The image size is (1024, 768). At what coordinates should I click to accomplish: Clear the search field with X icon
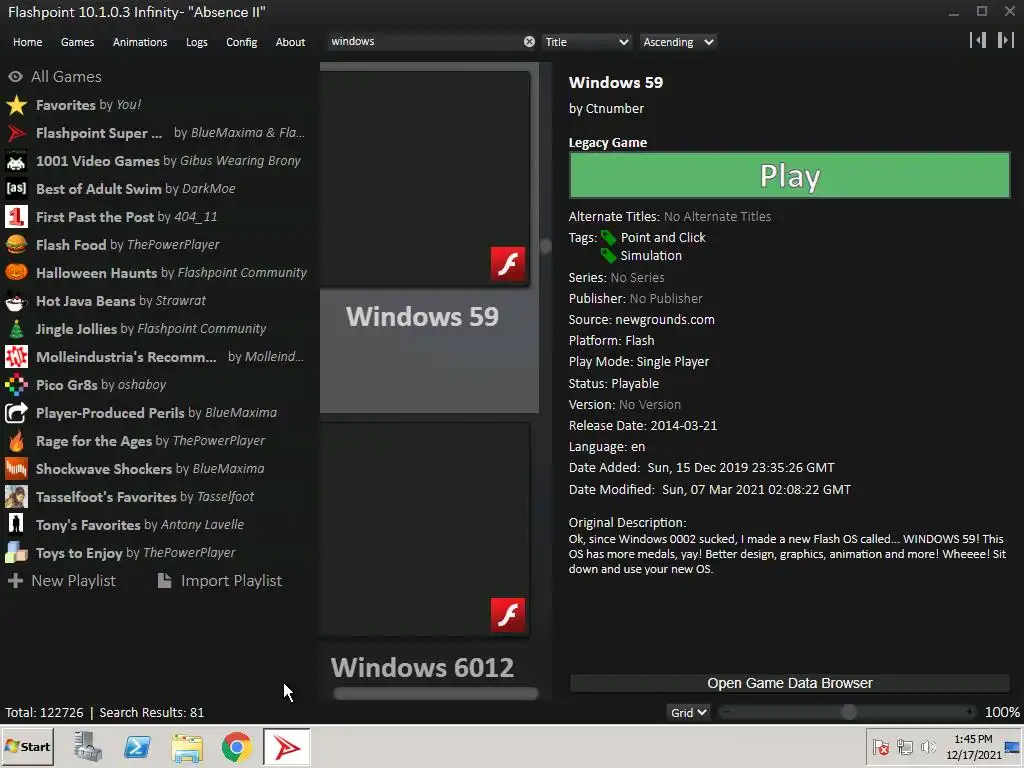(x=529, y=42)
